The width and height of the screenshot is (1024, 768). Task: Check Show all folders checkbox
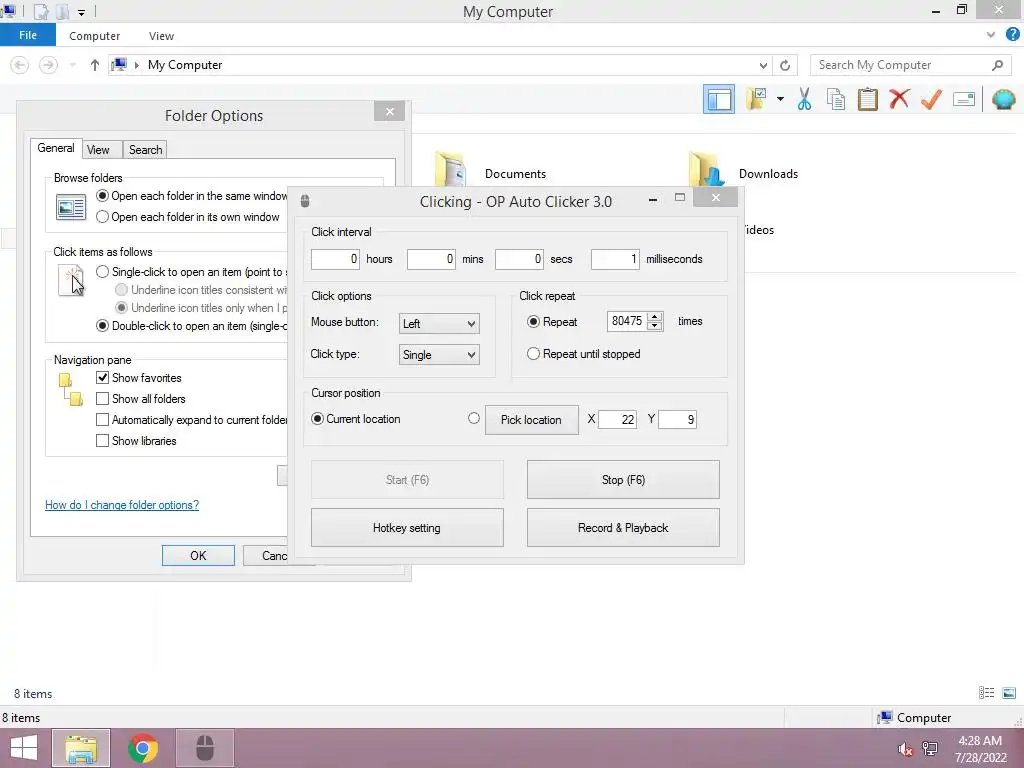tap(102, 398)
